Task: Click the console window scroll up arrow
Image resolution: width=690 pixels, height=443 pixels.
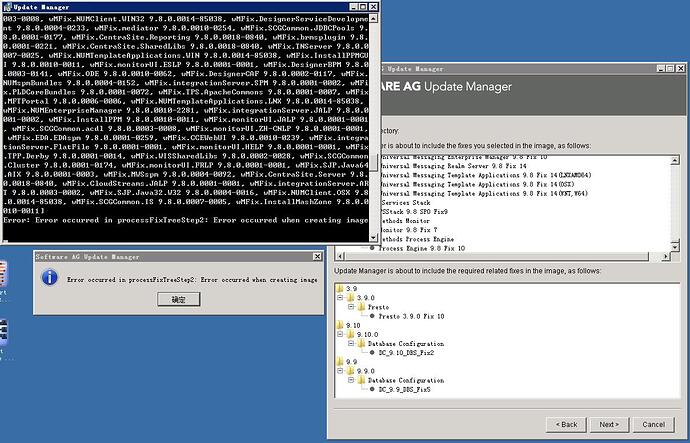Action: [373, 18]
